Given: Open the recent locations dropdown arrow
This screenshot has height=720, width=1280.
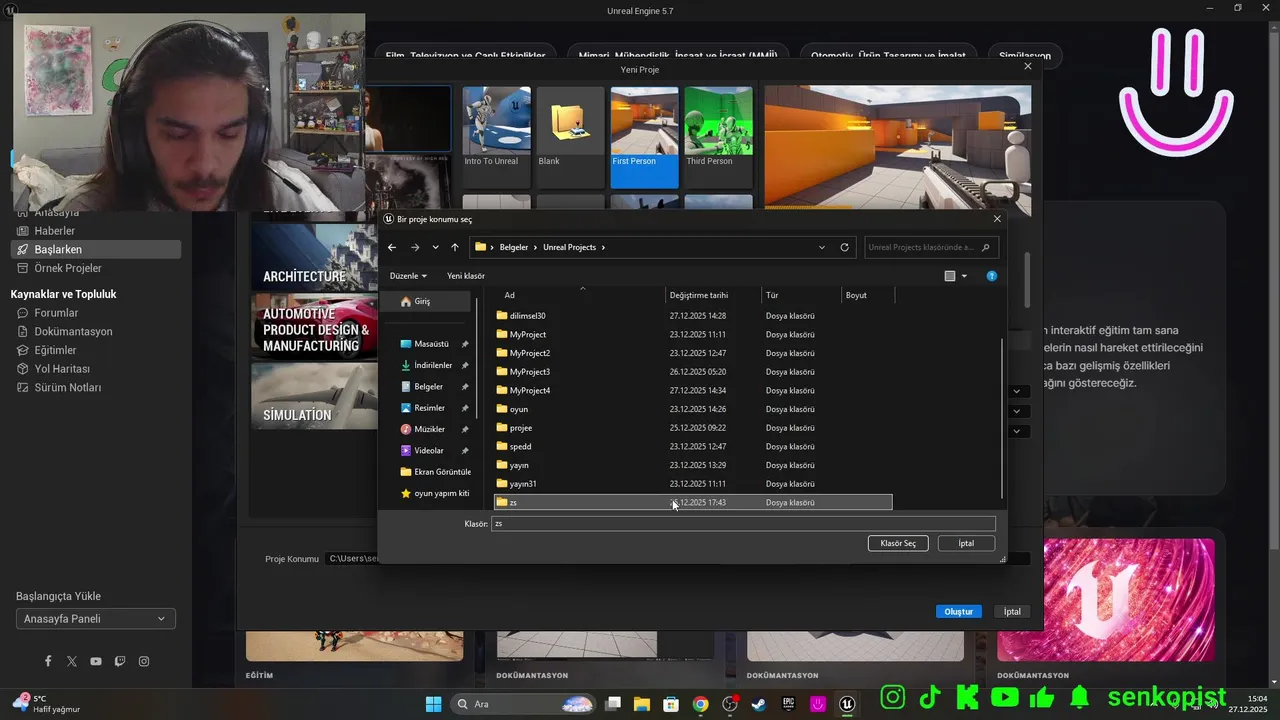Looking at the screenshot, I should [435, 247].
